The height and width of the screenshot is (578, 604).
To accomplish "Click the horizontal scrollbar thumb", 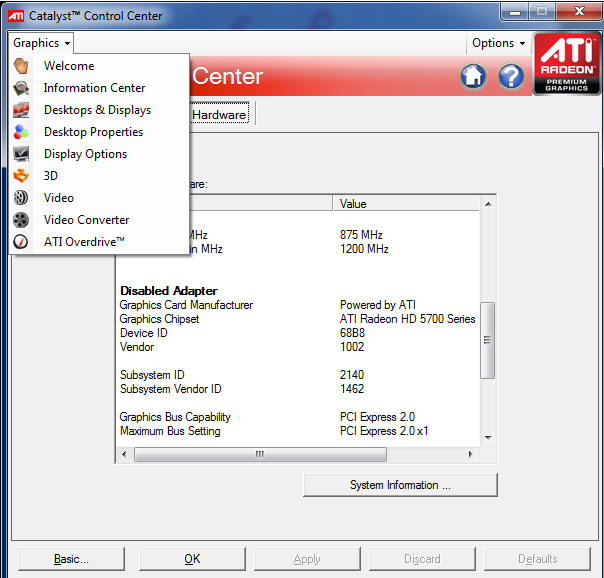I will (x=260, y=454).
